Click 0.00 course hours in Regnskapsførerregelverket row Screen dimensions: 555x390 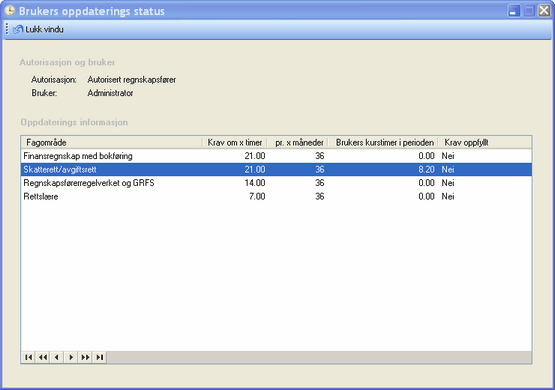coord(426,183)
